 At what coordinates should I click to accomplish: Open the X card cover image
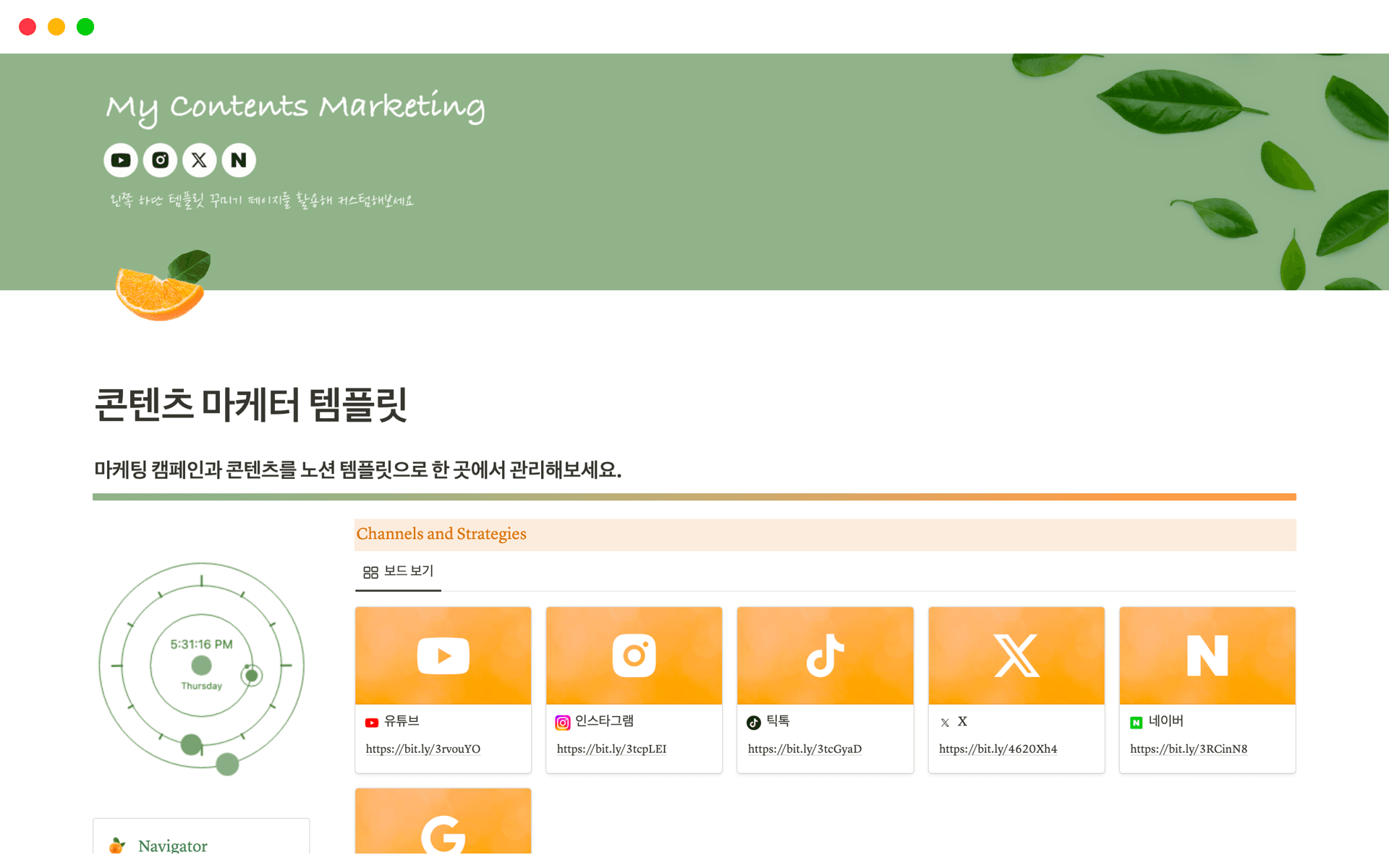point(1016,655)
